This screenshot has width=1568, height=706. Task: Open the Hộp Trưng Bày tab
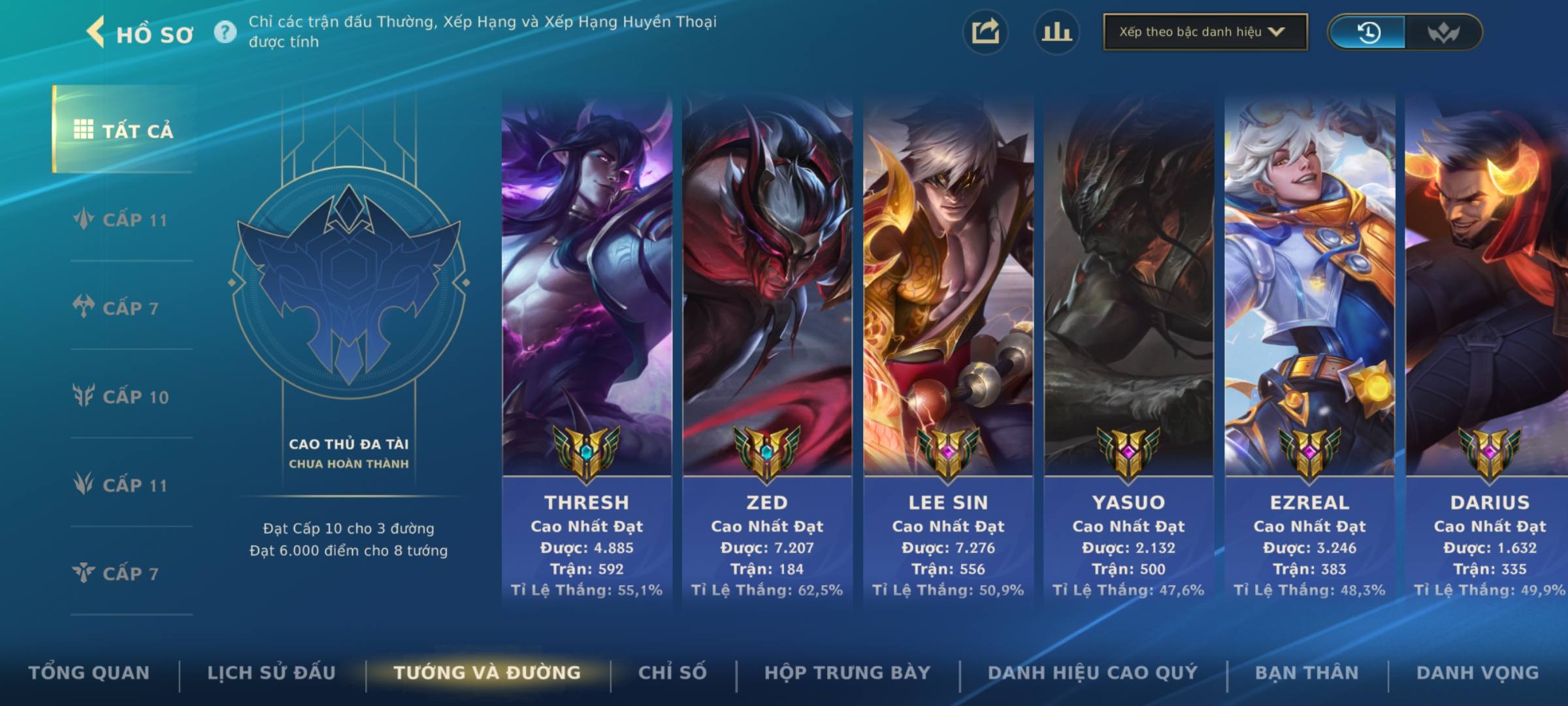click(x=847, y=673)
